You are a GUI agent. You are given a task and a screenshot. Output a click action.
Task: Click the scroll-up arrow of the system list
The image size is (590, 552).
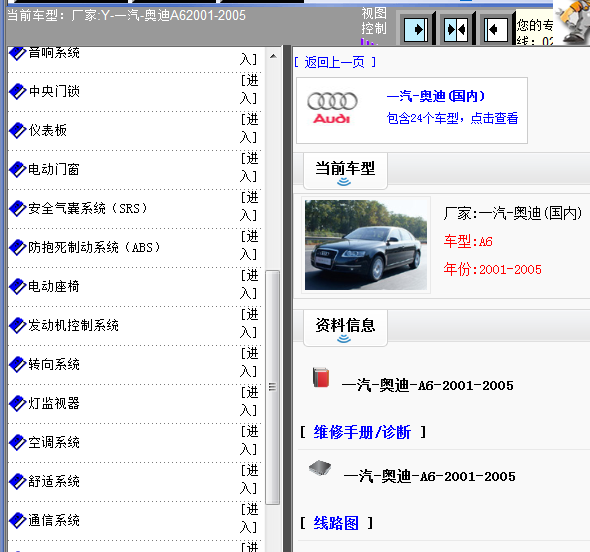click(x=273, y=56)
